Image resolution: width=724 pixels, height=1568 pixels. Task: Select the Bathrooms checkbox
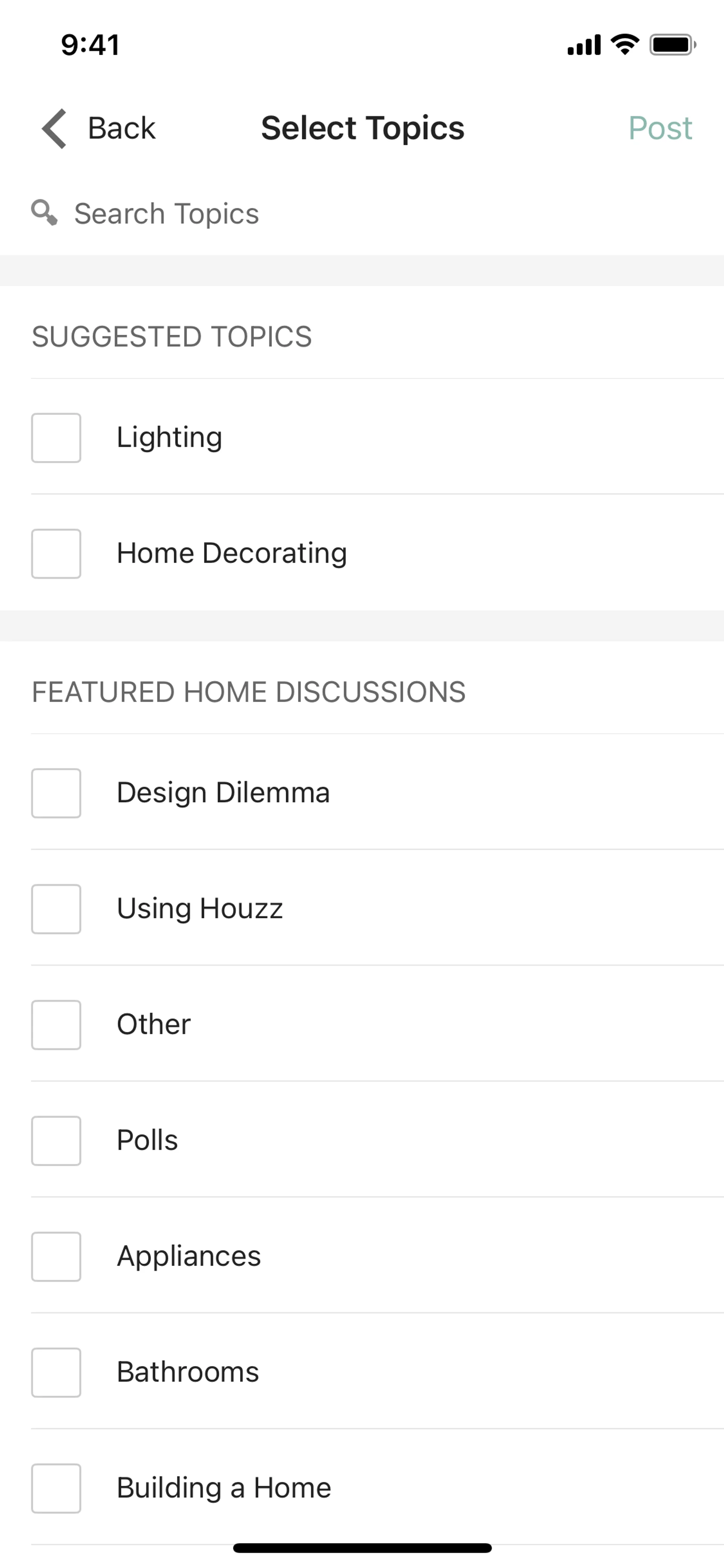tap(56, 1372)
